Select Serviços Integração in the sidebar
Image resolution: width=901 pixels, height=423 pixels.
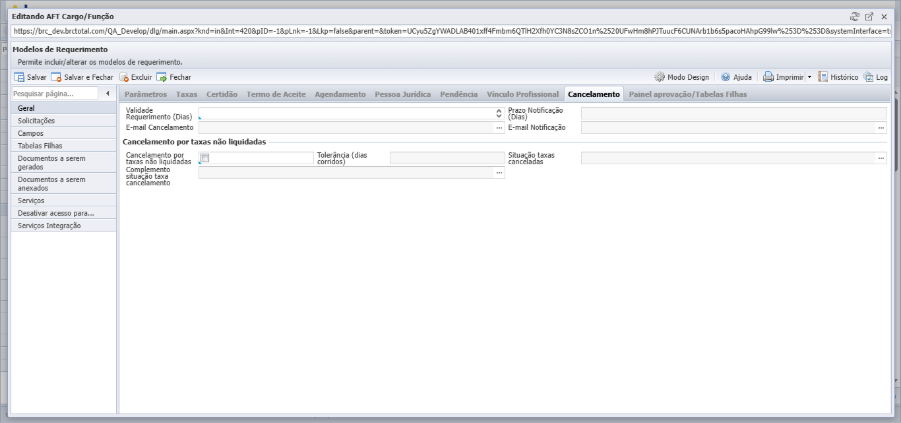[x=63, y=226]
